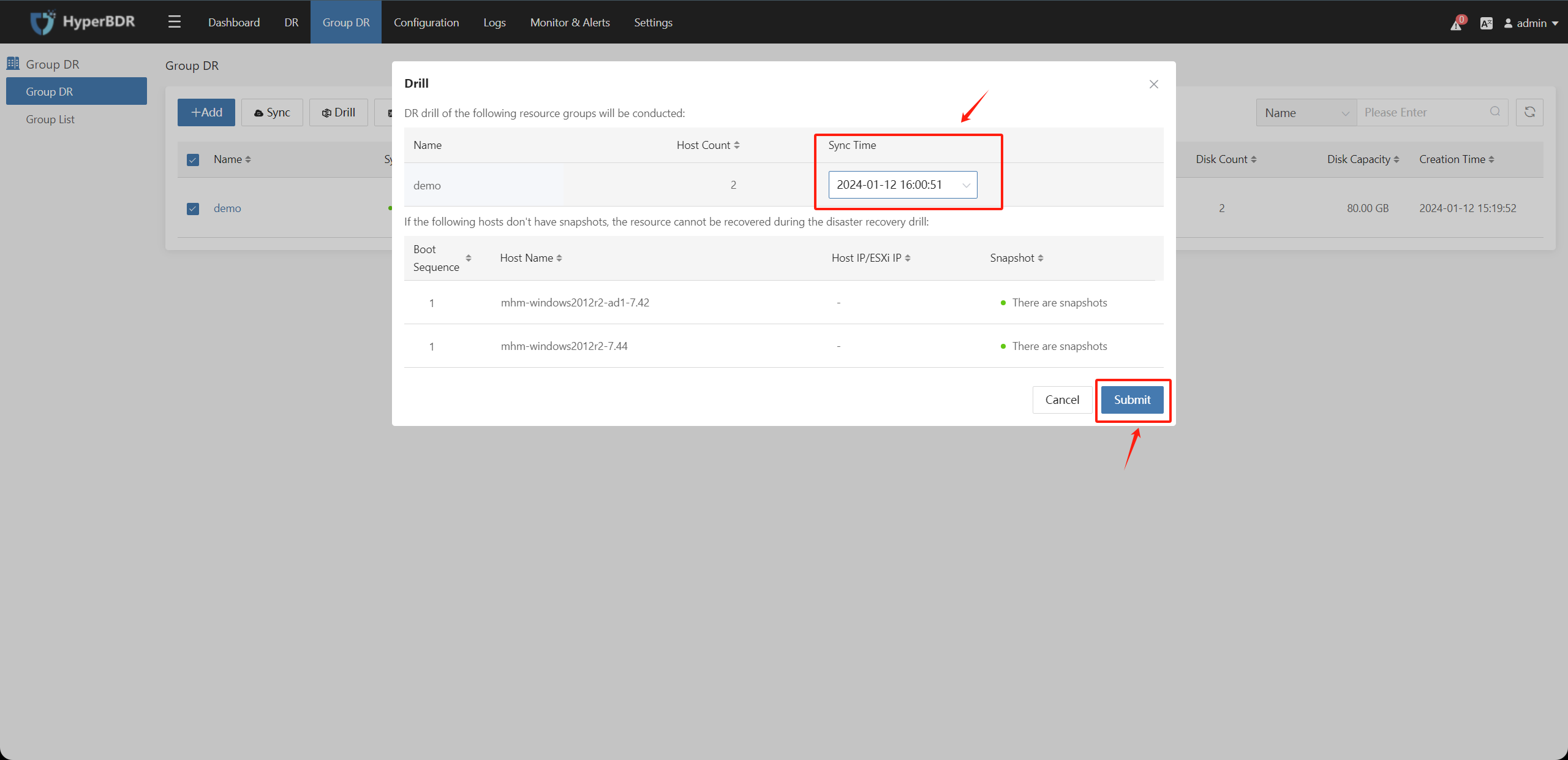Click the Sync Time input field
The width and height of the screenshot is (1568, 760).
901,184
